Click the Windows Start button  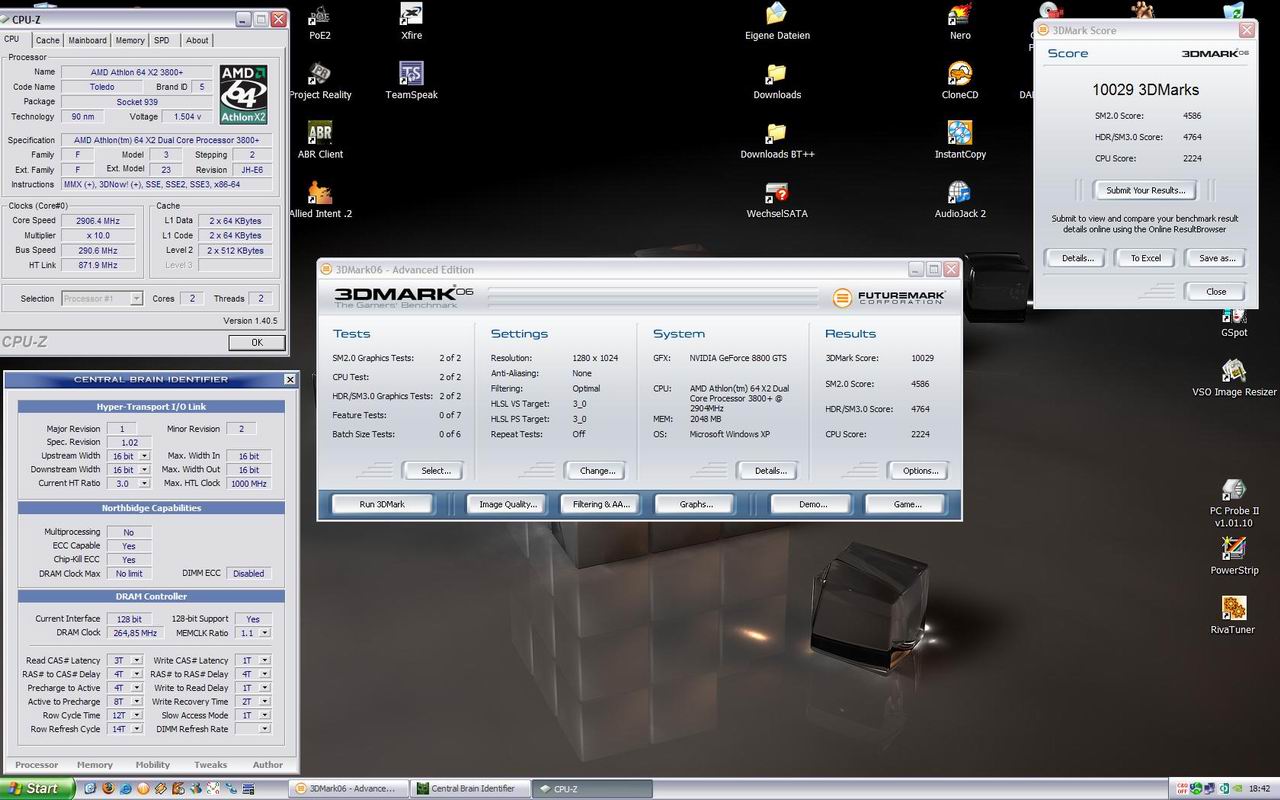(38, 788)
